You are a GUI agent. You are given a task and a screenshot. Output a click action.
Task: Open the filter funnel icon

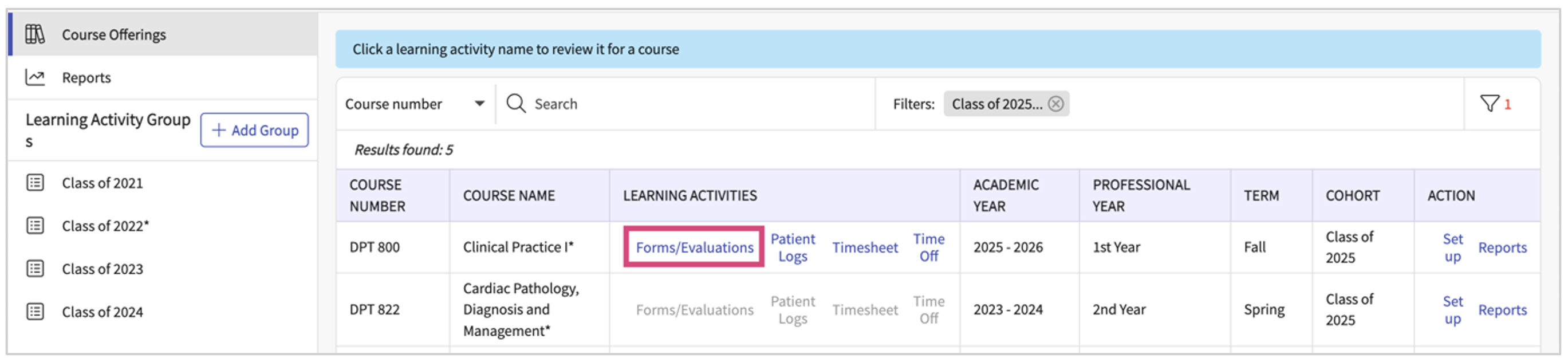coord(1490,104)
